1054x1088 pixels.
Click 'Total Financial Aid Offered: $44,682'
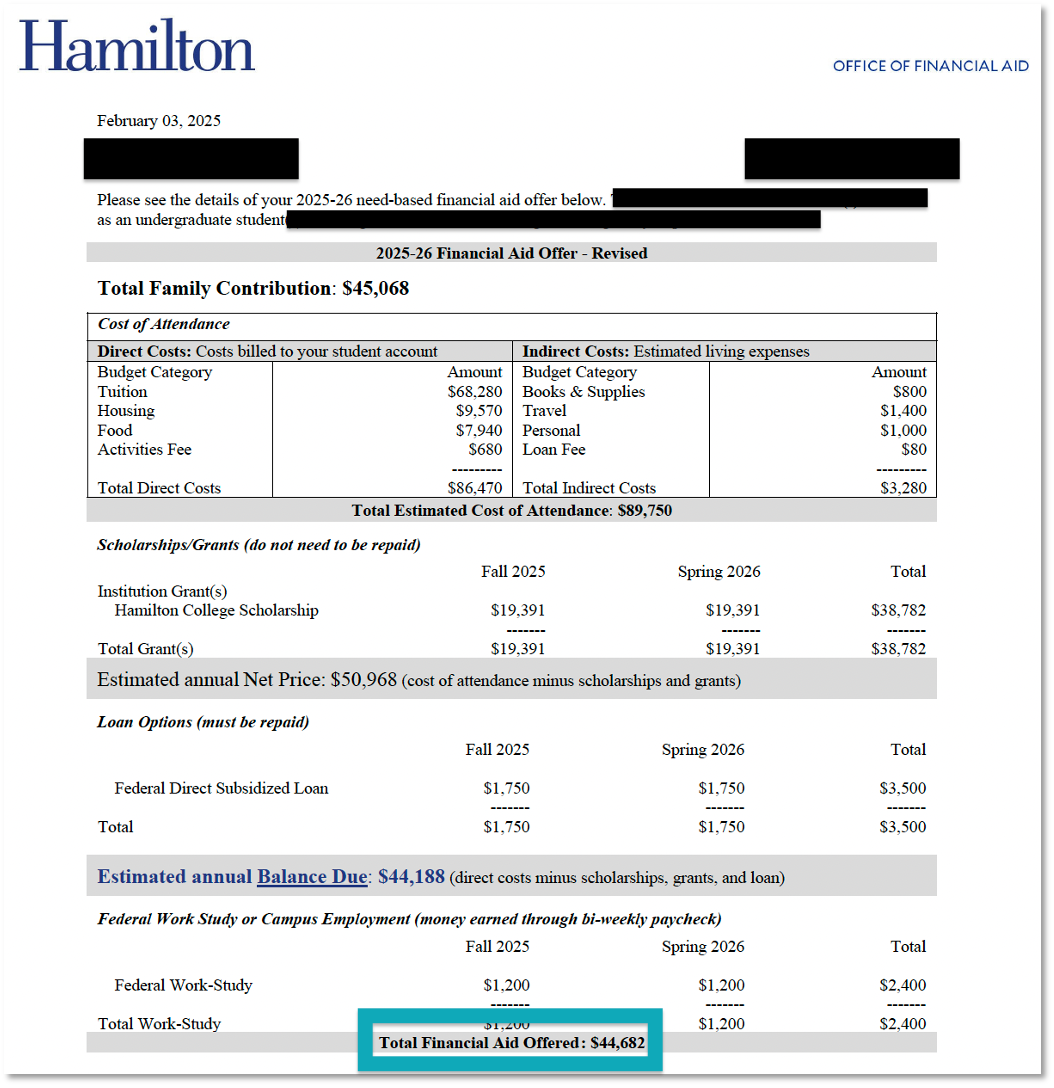coord(511,1043)
